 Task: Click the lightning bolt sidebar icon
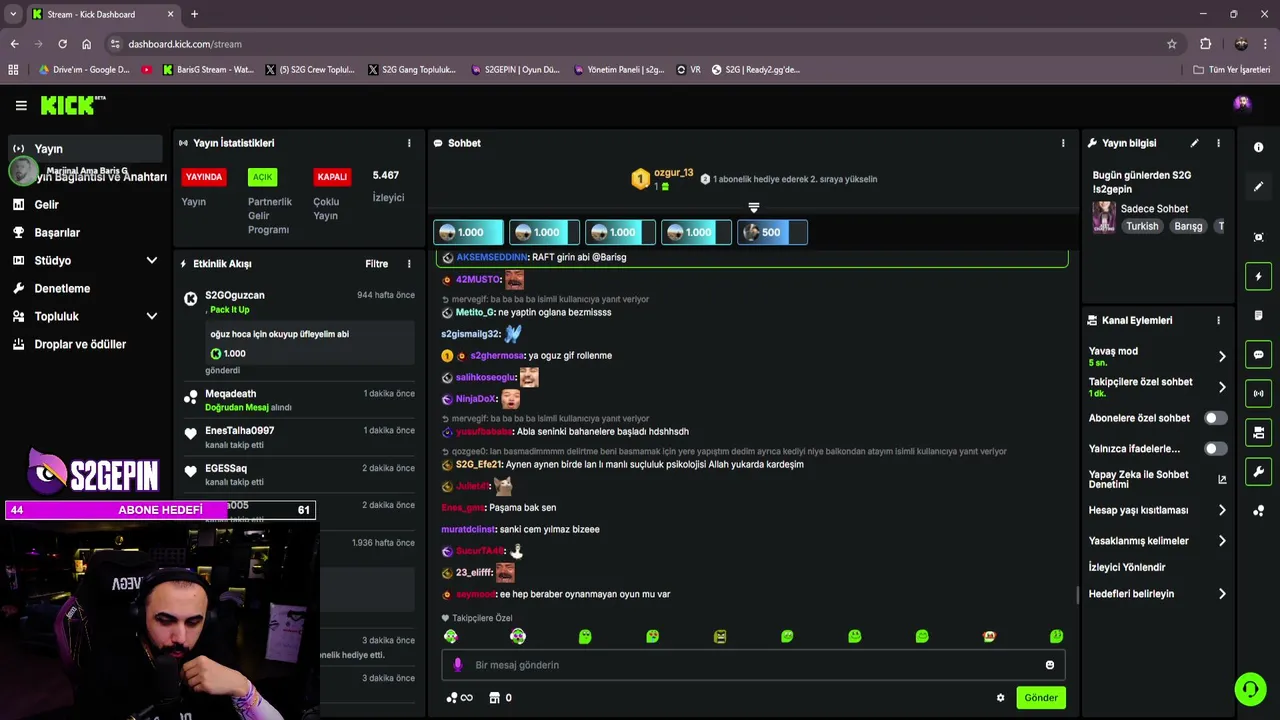point(1258,277)
